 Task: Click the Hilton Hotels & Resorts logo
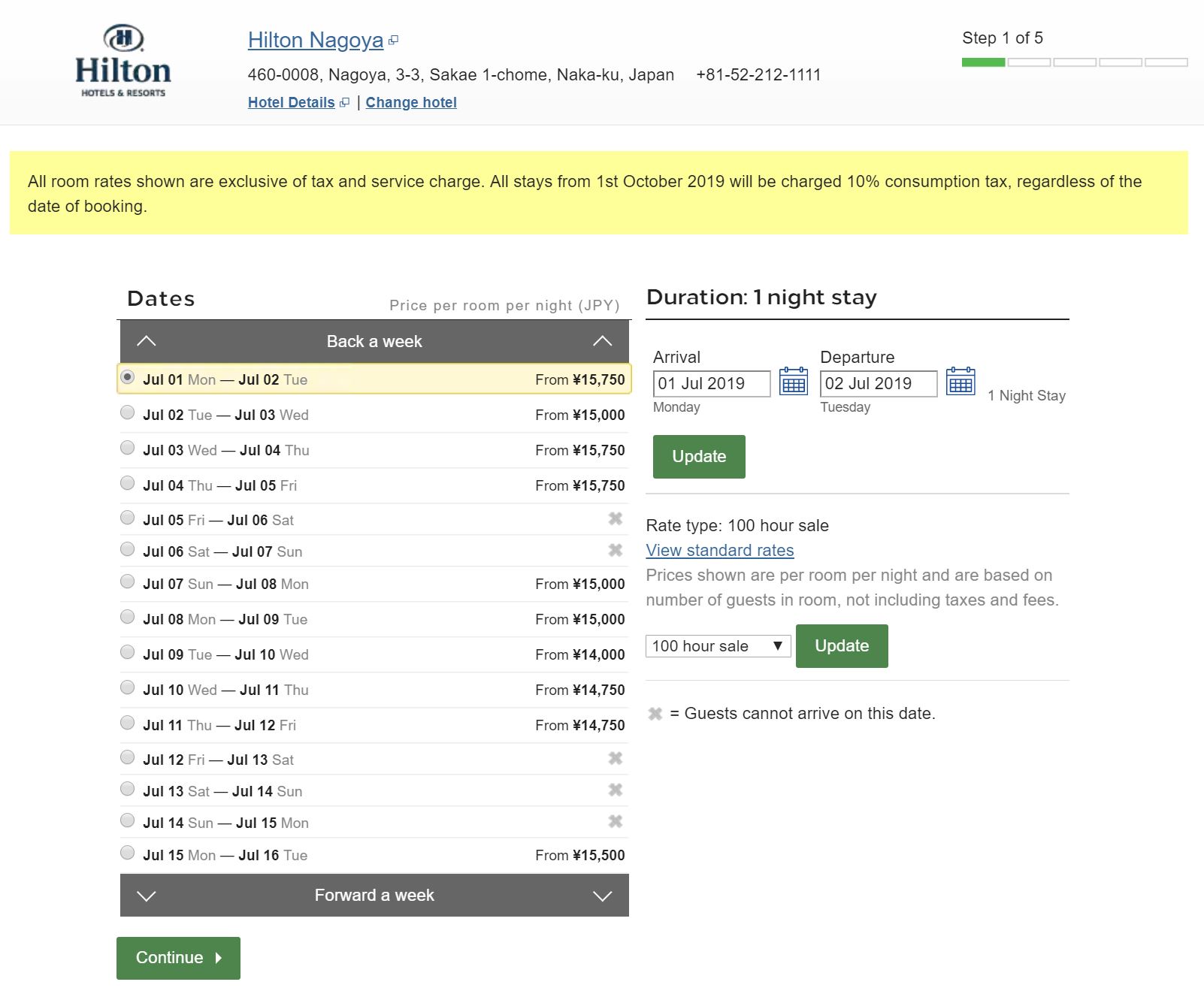pos(123,62)
